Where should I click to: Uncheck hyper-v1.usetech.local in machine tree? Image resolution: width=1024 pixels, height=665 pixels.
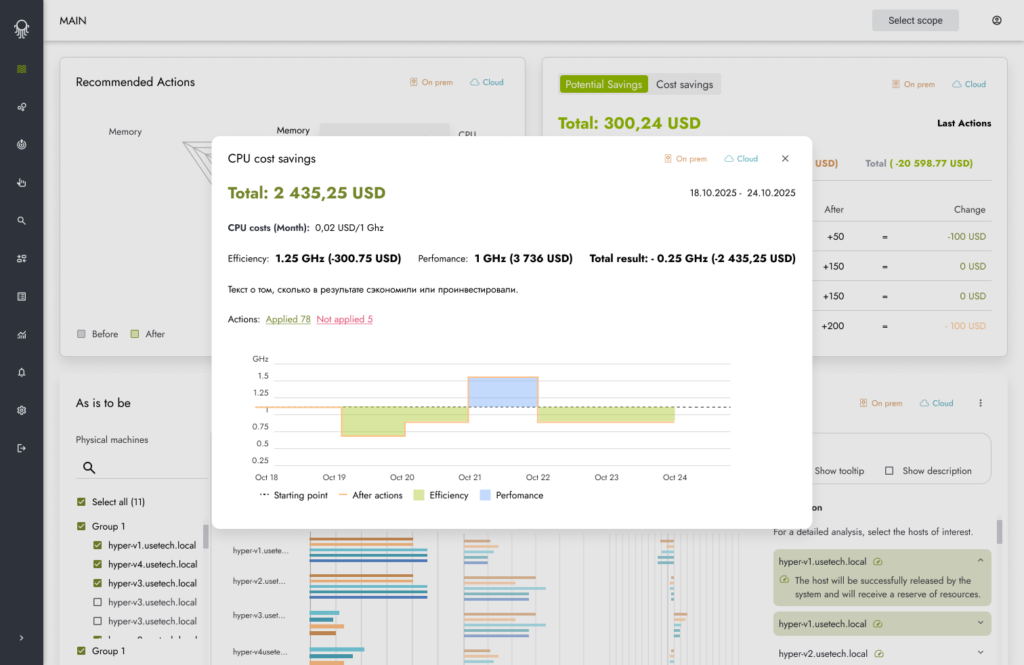(x=97, y=545)
